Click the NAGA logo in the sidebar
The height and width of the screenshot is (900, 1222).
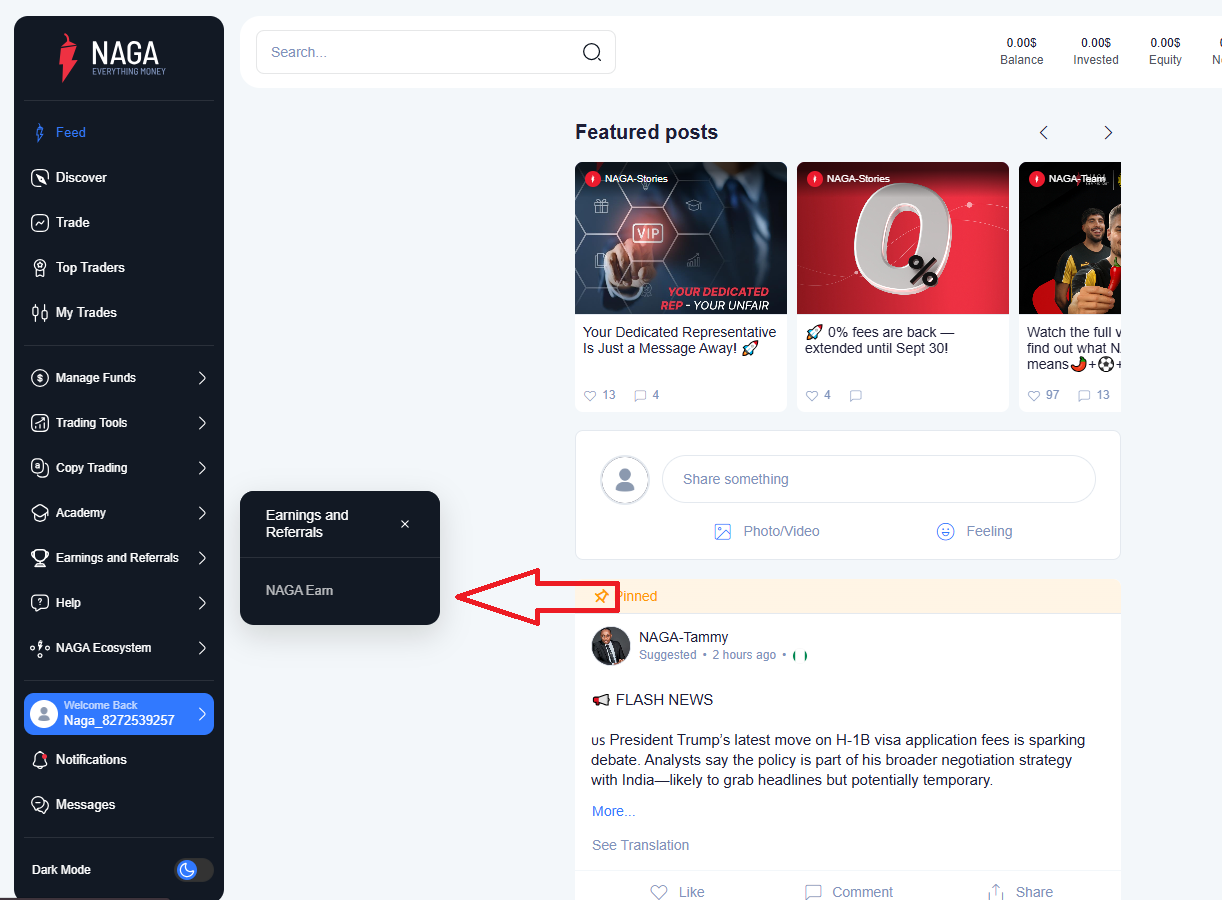(112, 58)
